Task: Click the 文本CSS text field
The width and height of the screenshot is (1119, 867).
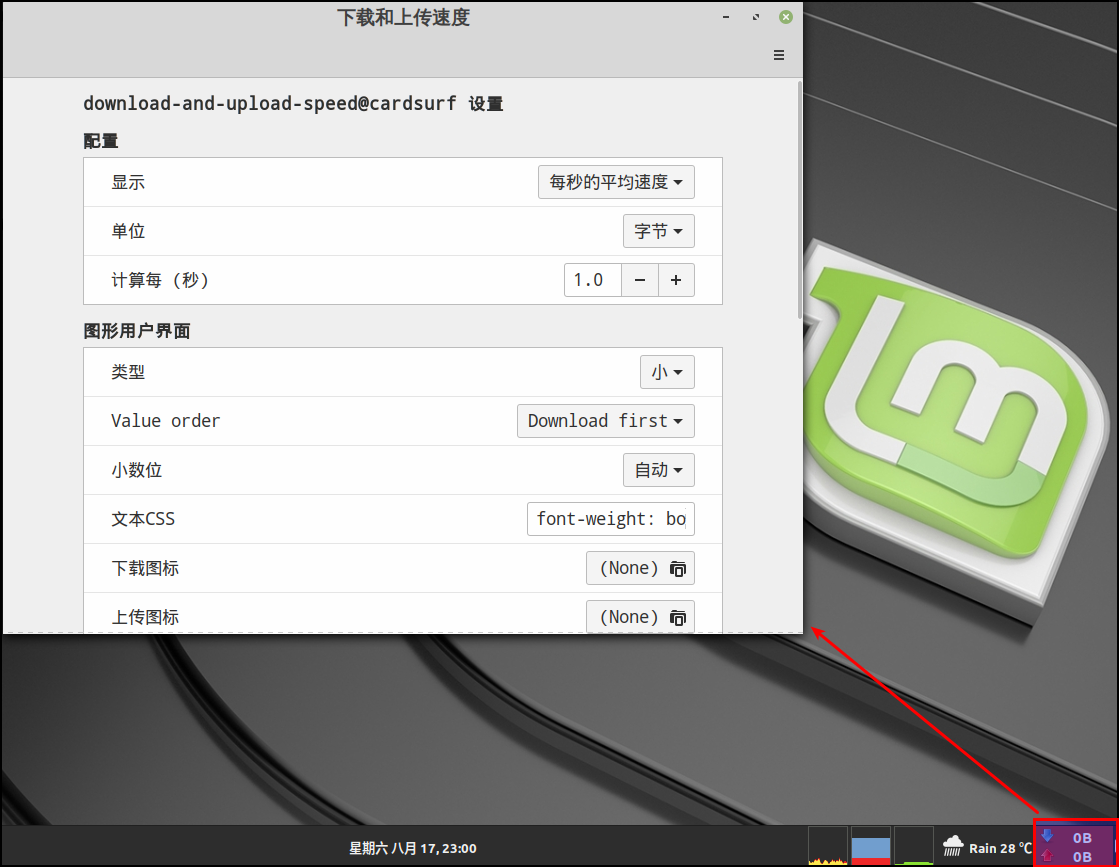Action: pyautogui.click(x=610, y=519)
